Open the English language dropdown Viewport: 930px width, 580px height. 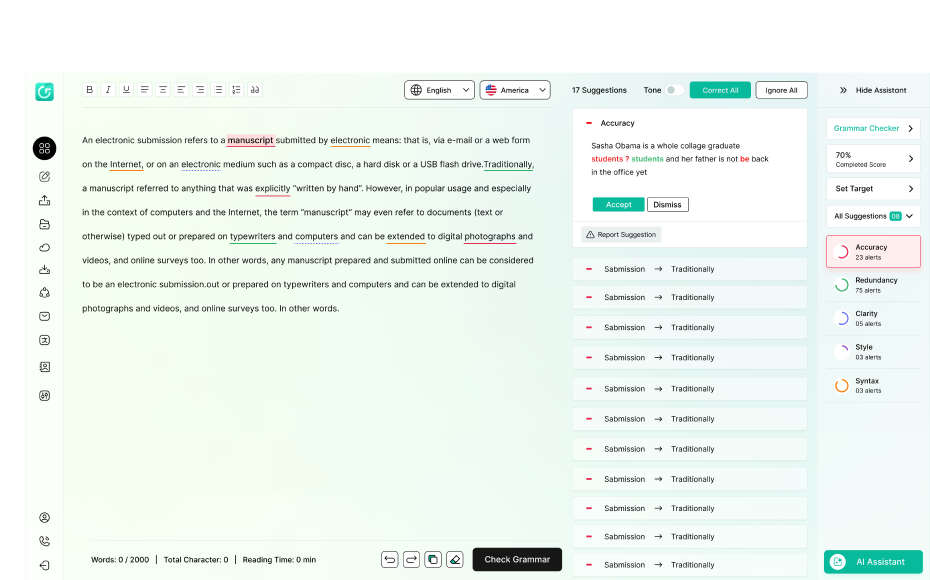click(439, 90)
